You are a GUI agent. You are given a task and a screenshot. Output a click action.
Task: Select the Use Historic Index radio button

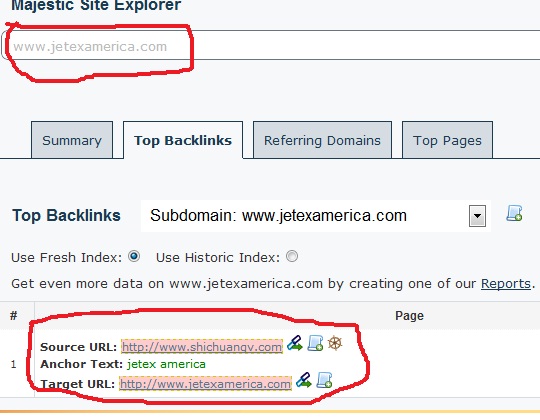[x=292, y=256]
